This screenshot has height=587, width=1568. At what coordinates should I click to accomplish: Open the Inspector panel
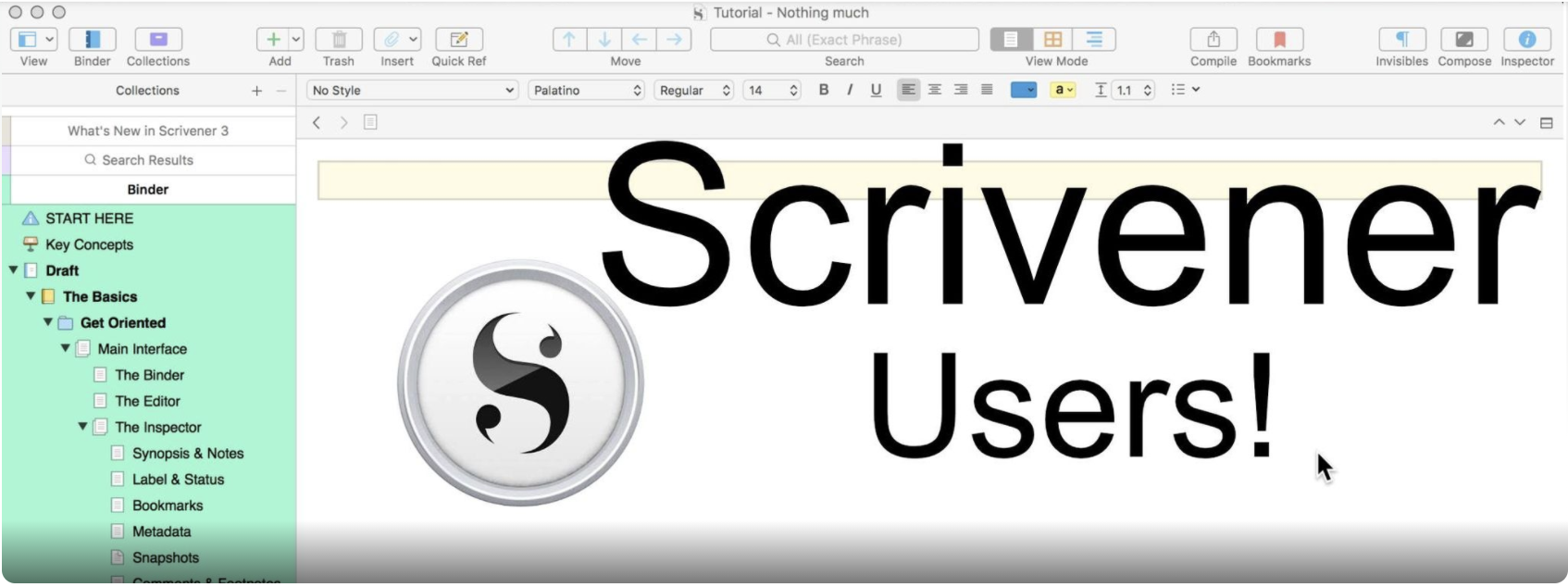[x=1527, y=40]
